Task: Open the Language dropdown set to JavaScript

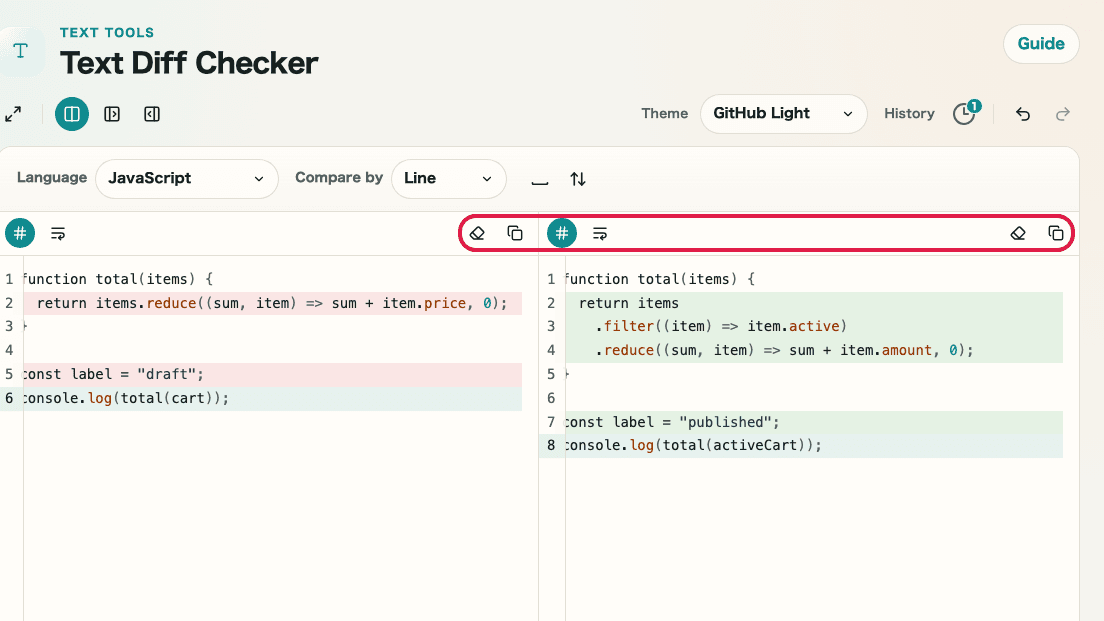Action: tap(187, 179)
